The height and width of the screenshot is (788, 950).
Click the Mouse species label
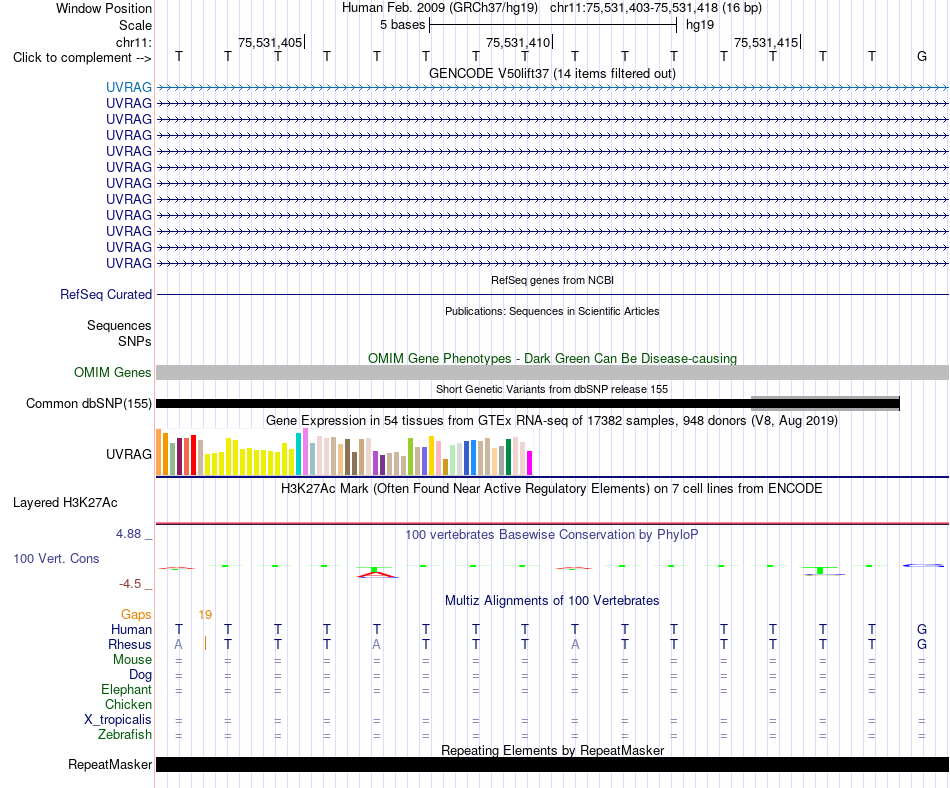[x=132, y=660]
